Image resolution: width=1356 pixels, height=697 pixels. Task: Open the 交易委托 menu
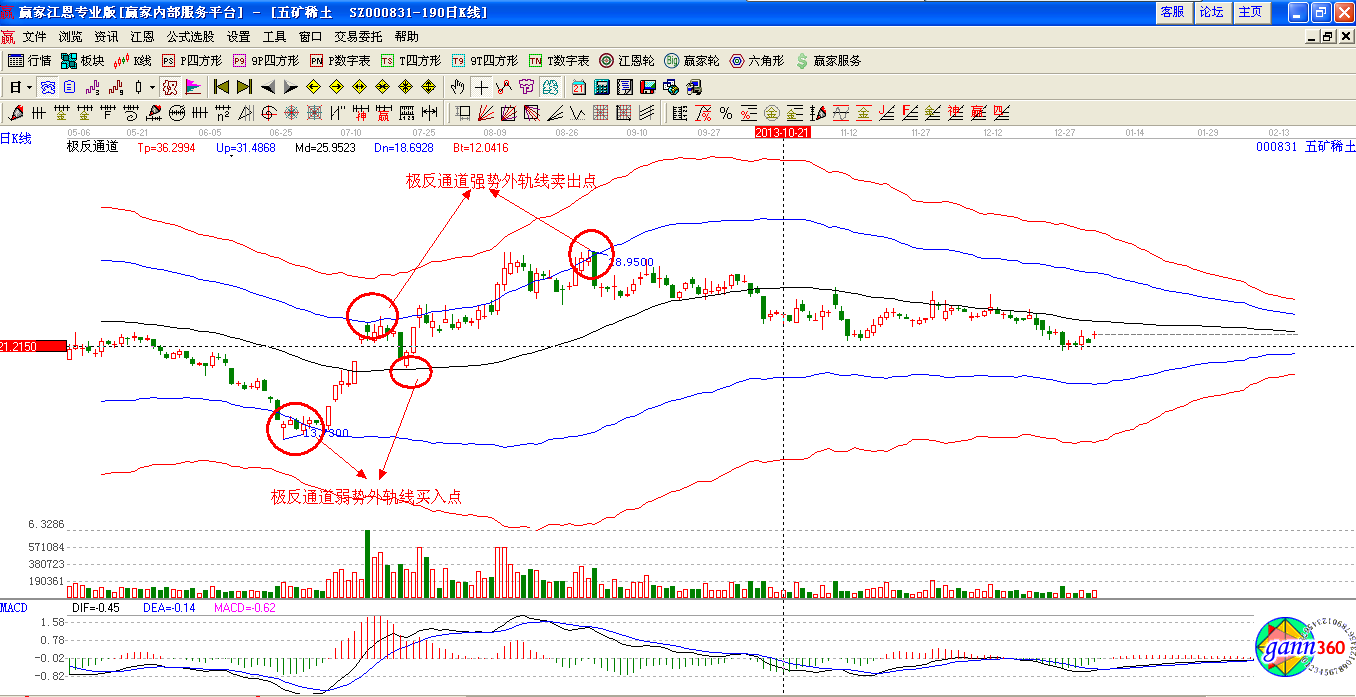coord(358,37)
